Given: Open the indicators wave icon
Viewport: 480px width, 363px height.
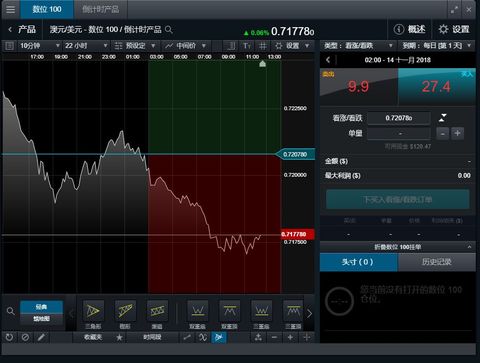Looking at the screenshot, I should click(x=203, y=337).
